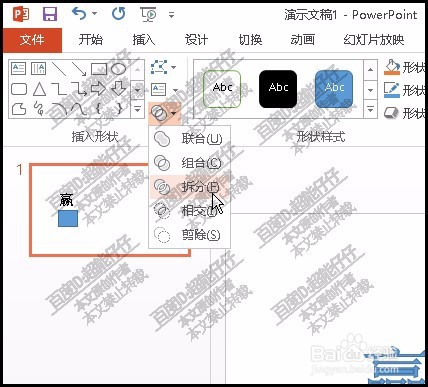Select the down block arrow shape
This screenshot has height=387, width=428.
(x=118, y=89)
